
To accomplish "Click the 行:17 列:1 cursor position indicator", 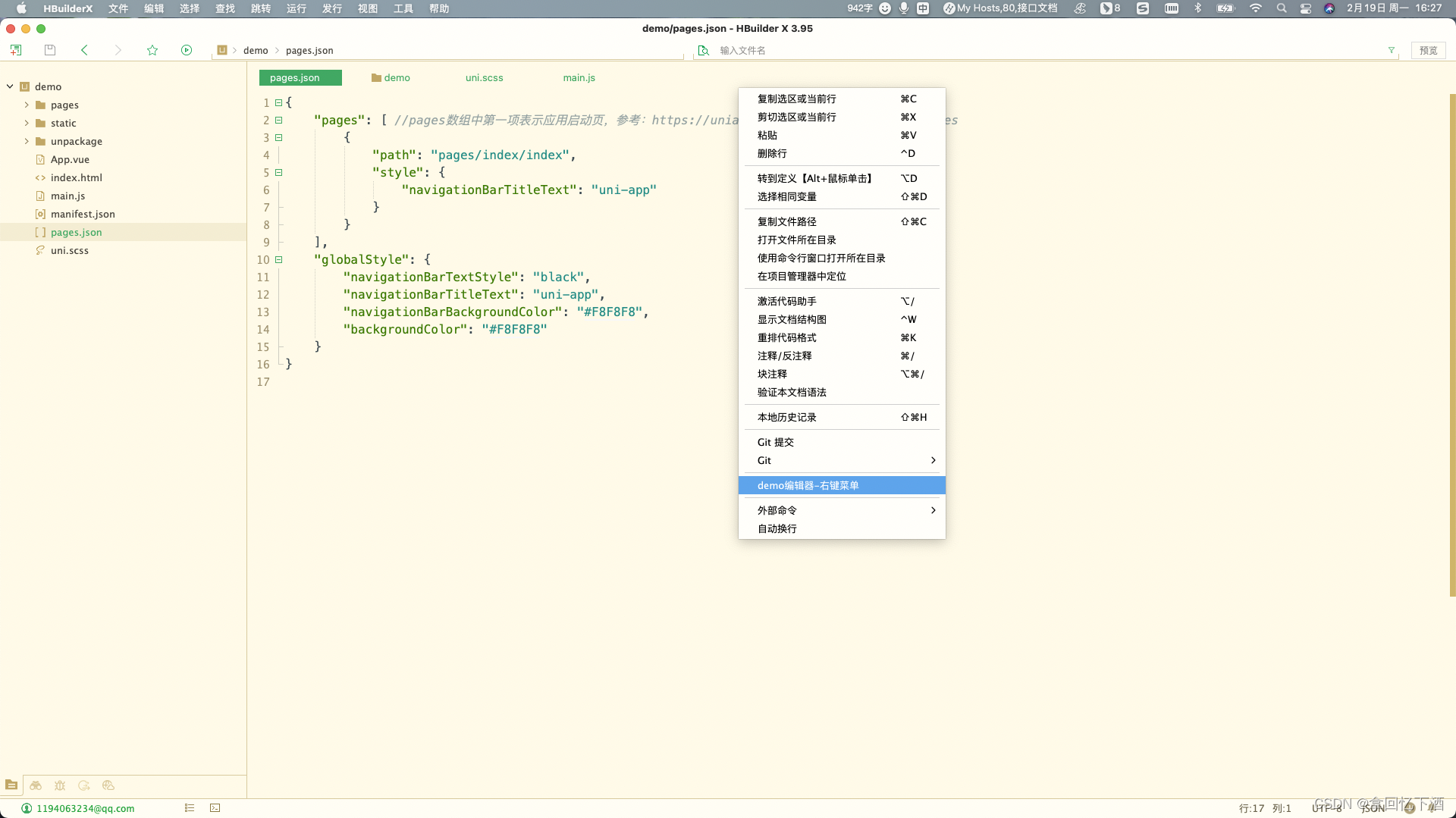I will [1265, 808].
